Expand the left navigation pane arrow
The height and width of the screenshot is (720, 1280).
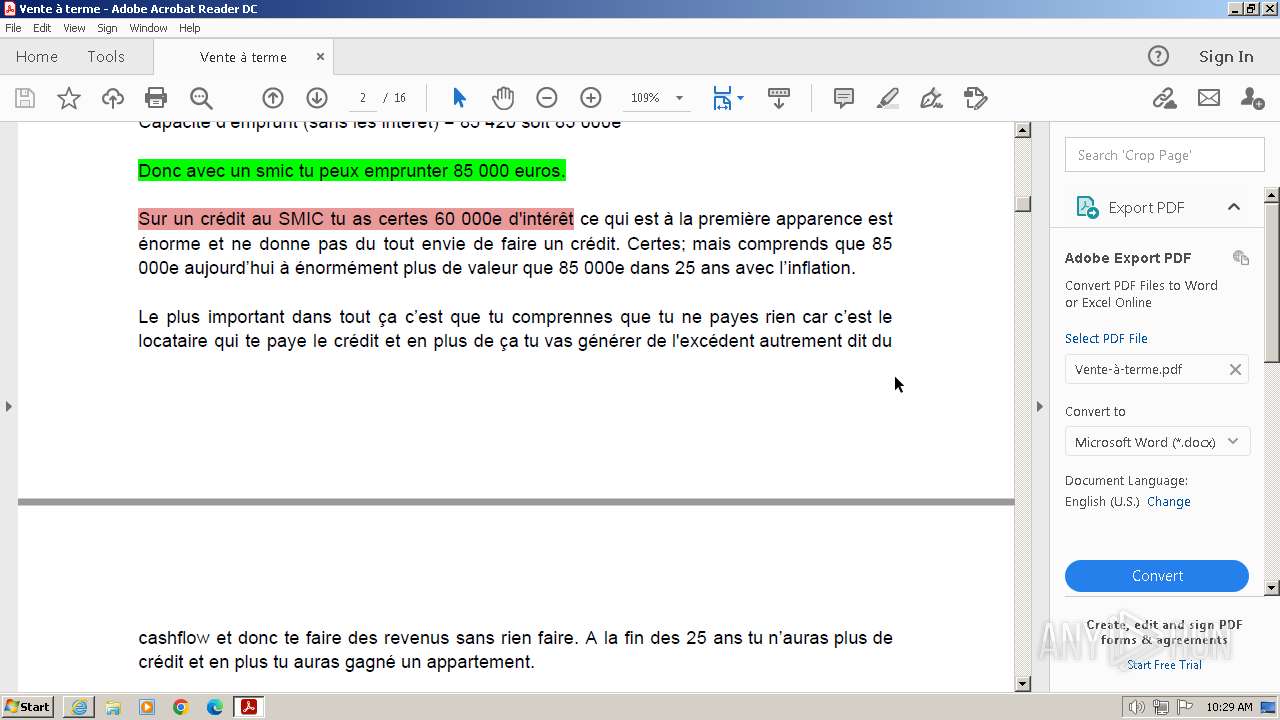pyautogui.click(x=8, y=406)
